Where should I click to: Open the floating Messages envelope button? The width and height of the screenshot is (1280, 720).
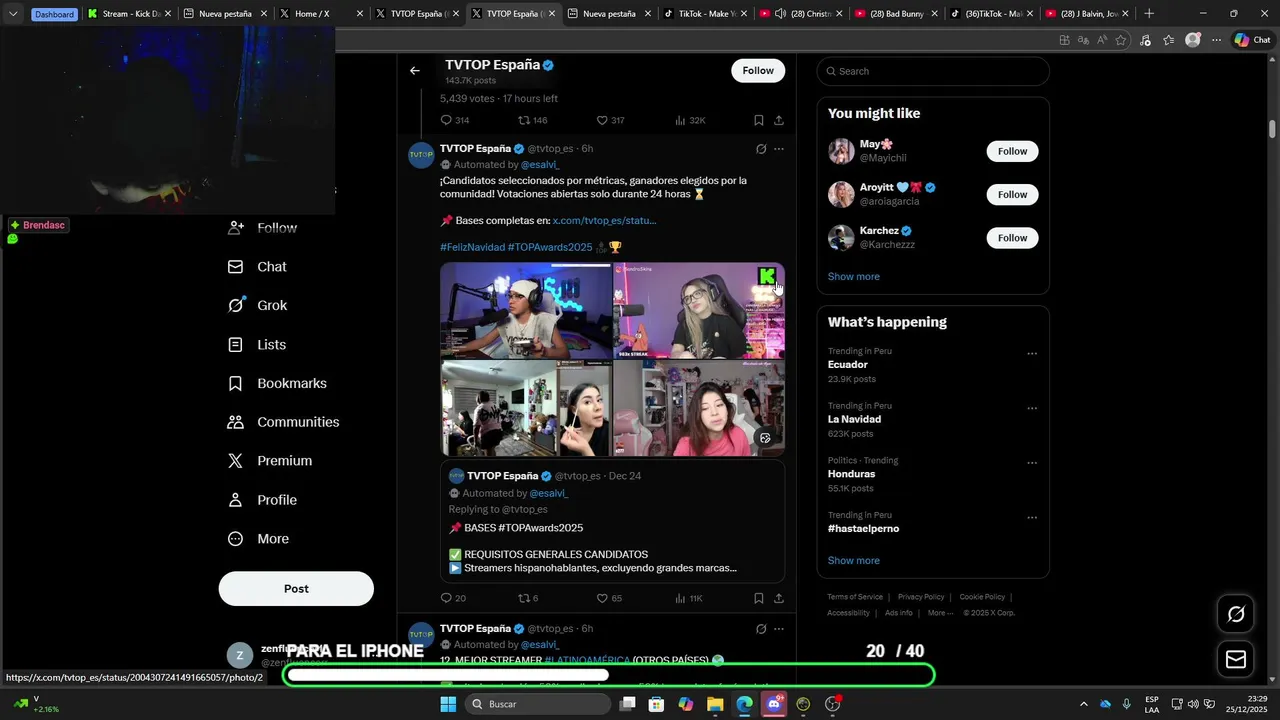(1236, 659)
